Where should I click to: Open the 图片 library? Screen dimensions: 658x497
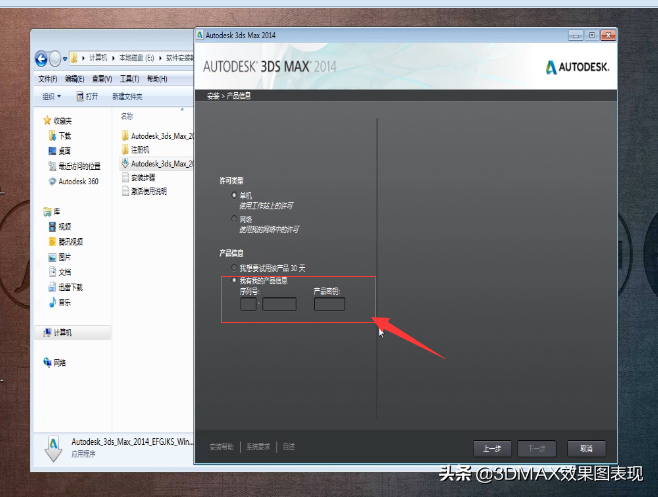pos(60,257)
